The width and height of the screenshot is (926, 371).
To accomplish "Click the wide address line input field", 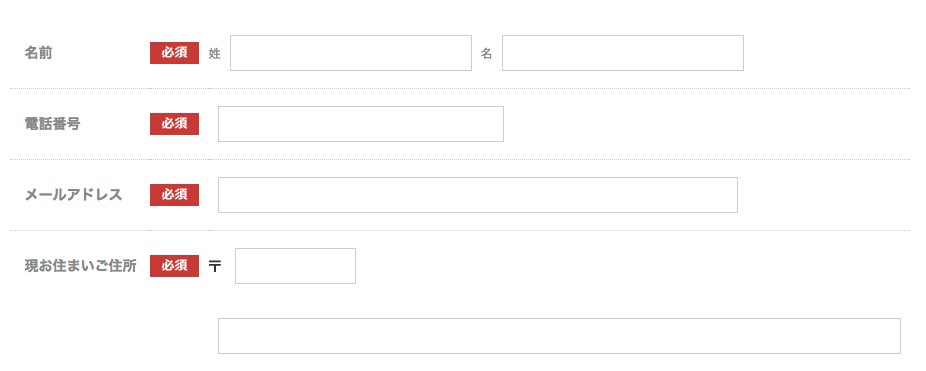I will pyautogui.click(x=559, y=336).
